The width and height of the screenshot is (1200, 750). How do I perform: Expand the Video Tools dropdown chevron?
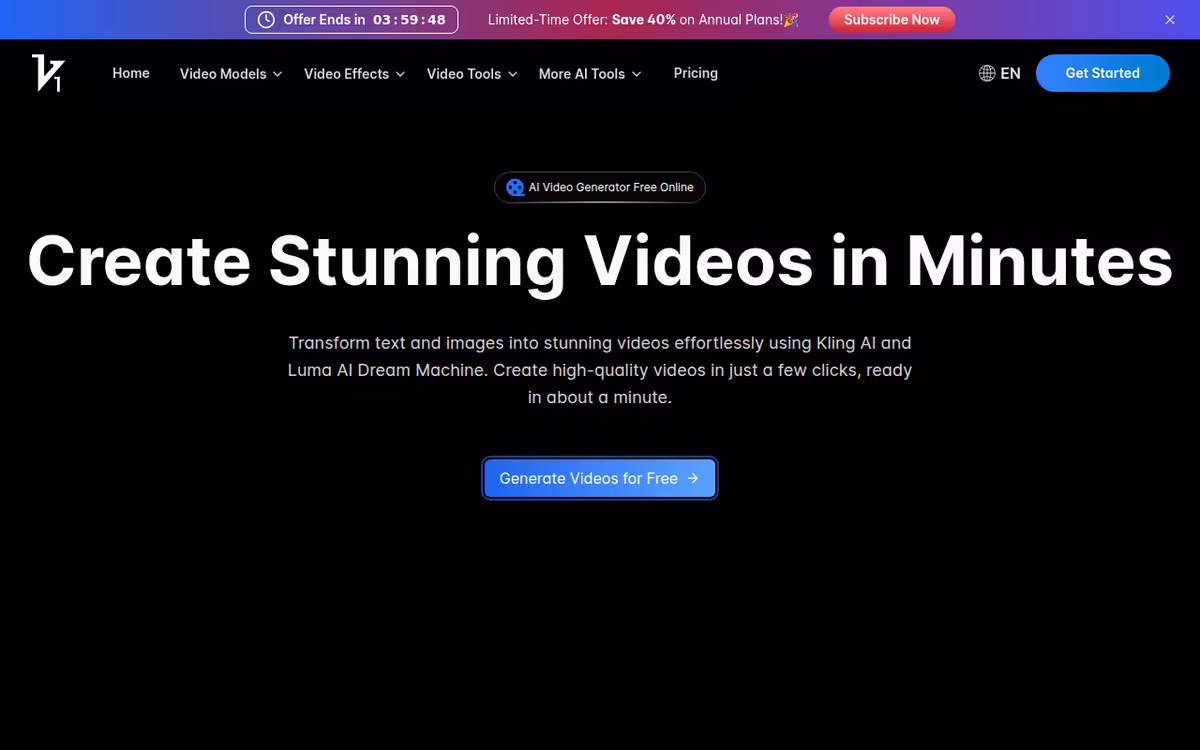point(512,74)
